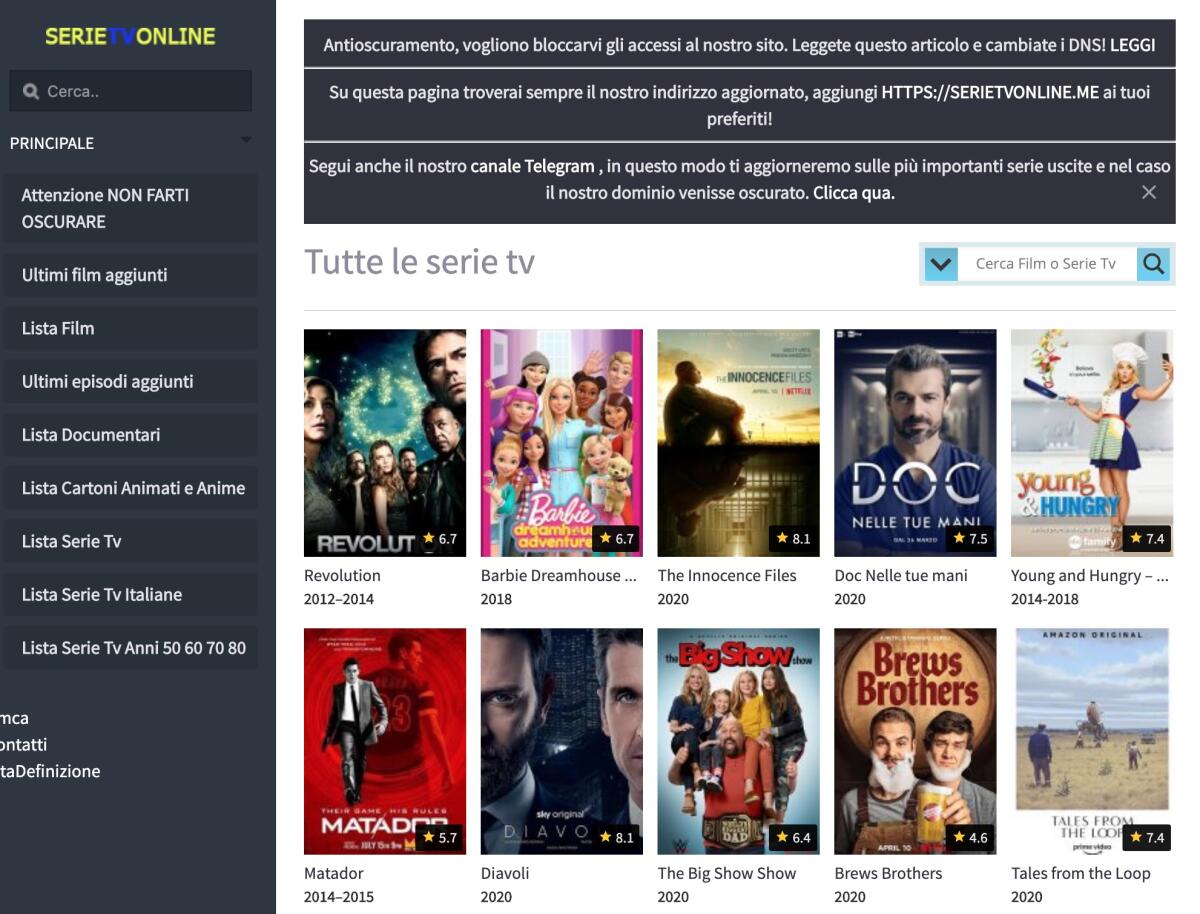Click the LEGGI link in the DNS warning banner
Viewport: 1200px width, 914px height.
coord(1134,45)
